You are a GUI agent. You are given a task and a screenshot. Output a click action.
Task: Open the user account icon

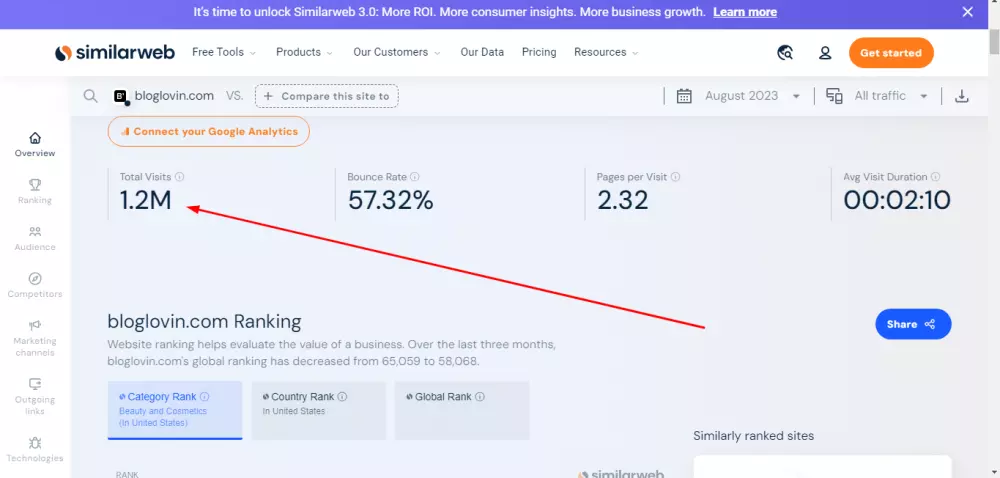coord(825,53)
